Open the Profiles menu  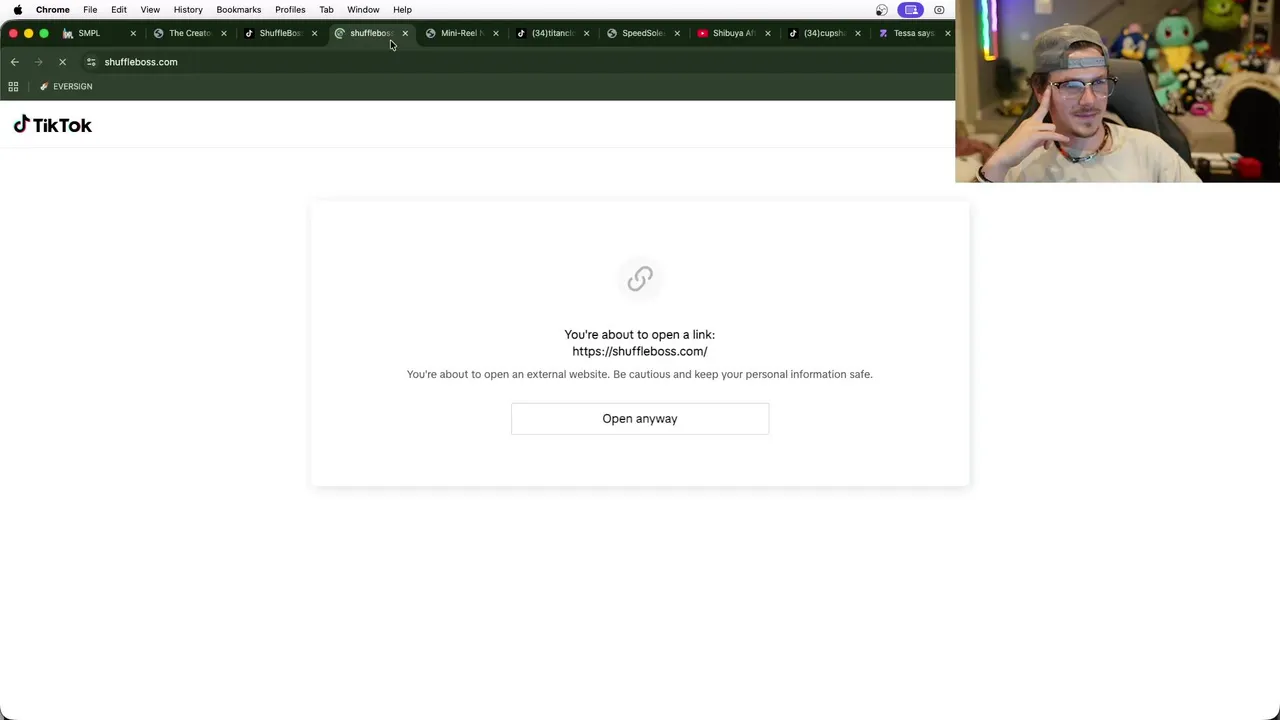(290, 10)
